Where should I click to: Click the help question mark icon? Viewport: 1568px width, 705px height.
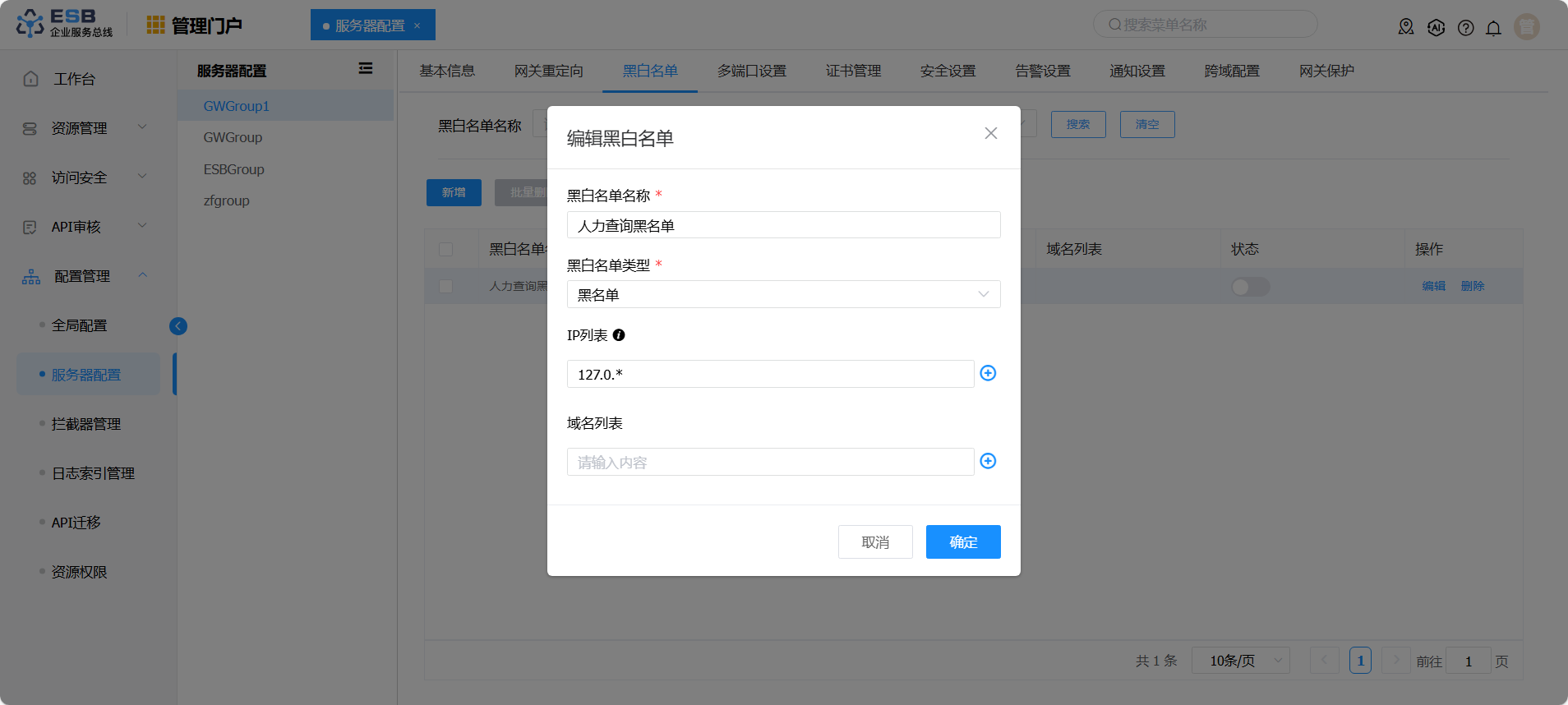(x=1465, y=27)
